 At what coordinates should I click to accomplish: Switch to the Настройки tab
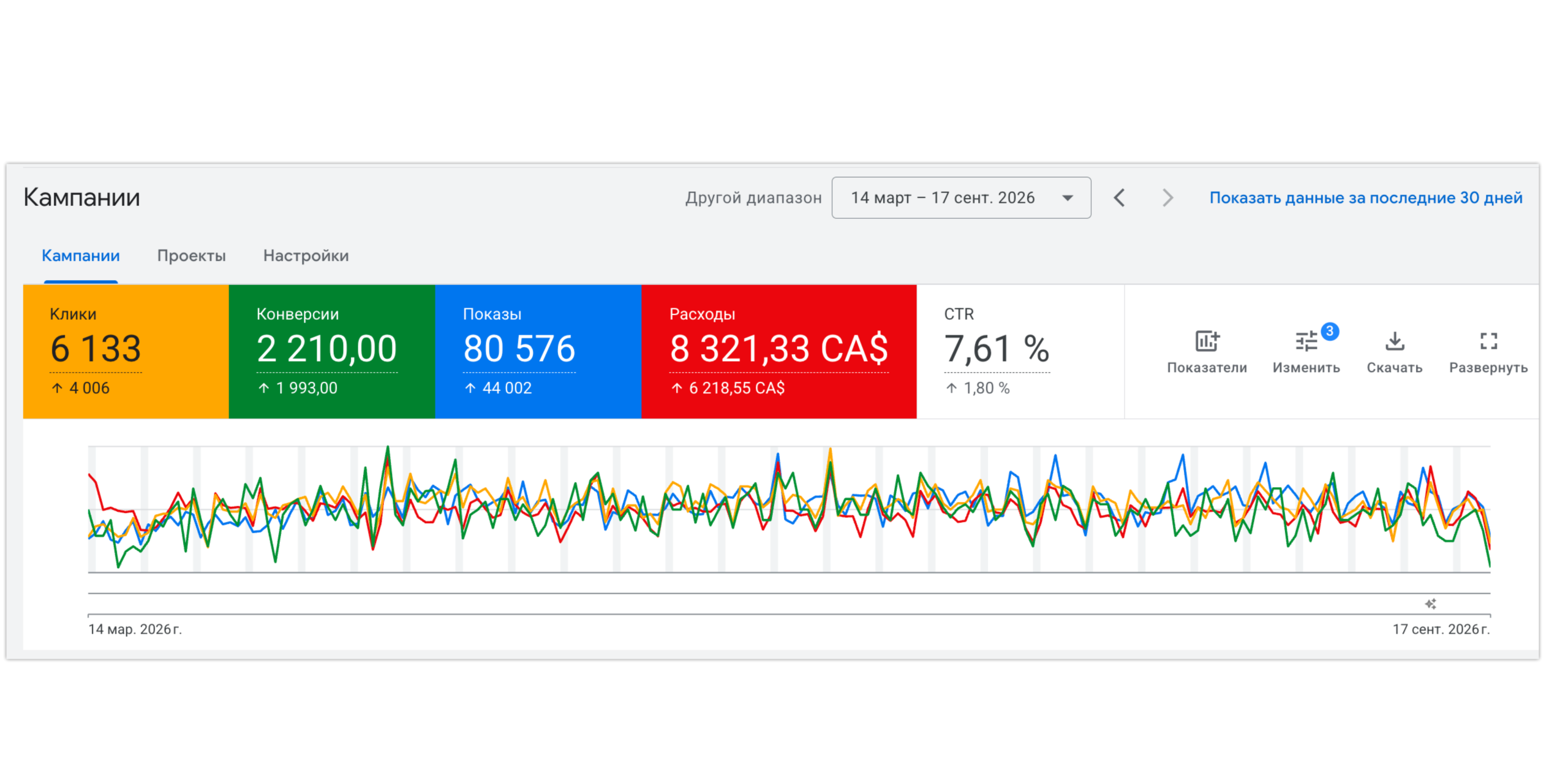coord(306,256)
